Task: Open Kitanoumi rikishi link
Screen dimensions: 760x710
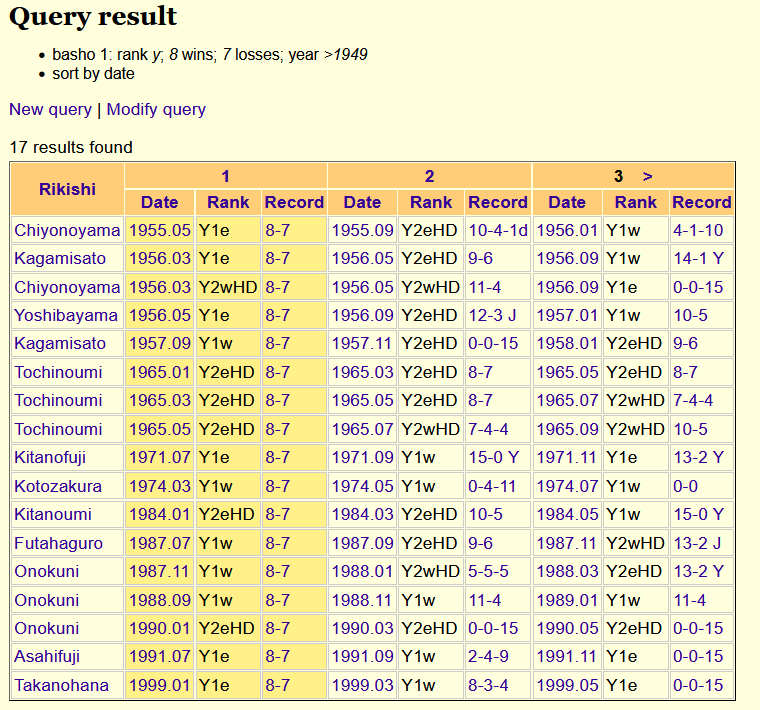Action: tap(53, 514)
